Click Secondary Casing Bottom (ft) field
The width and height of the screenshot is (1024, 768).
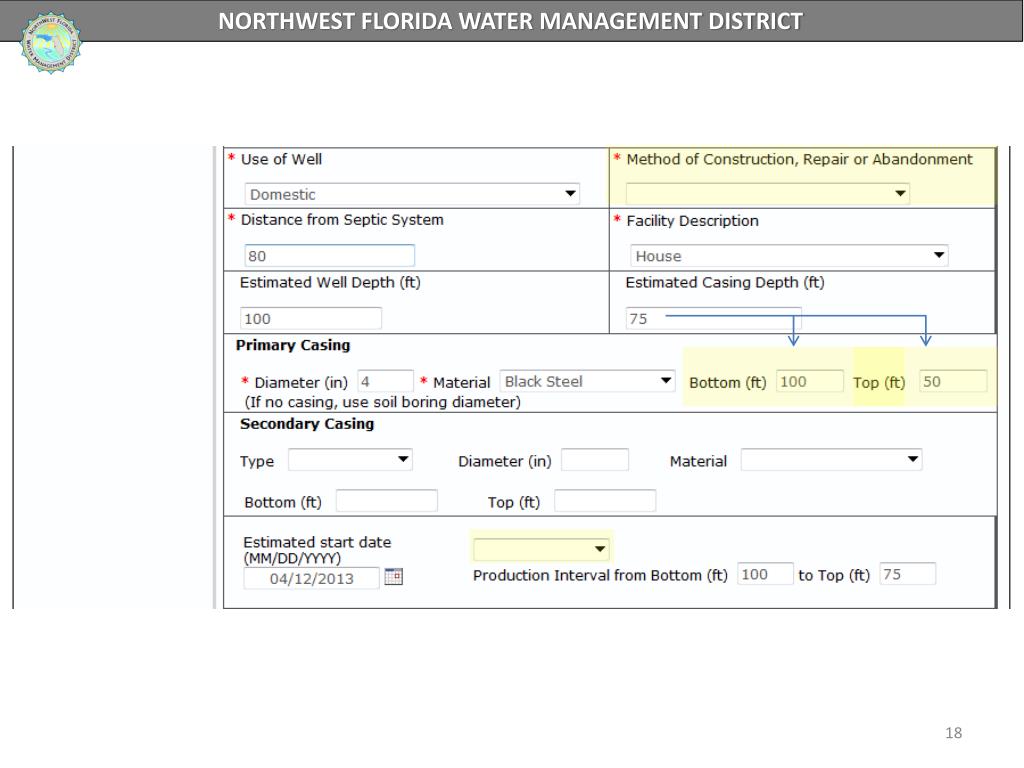[x=387, y=501]
